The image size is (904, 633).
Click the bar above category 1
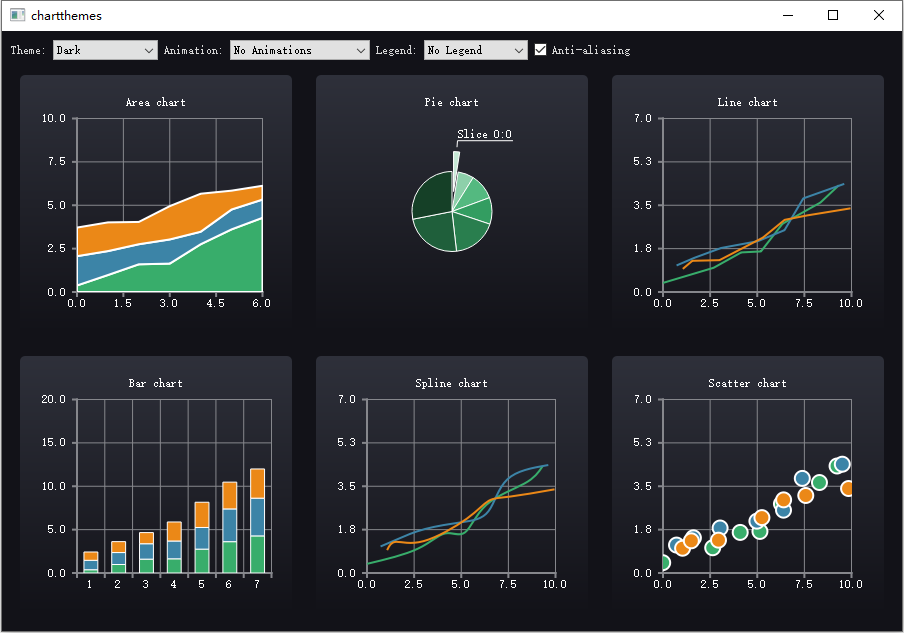[x=91, y=562]
